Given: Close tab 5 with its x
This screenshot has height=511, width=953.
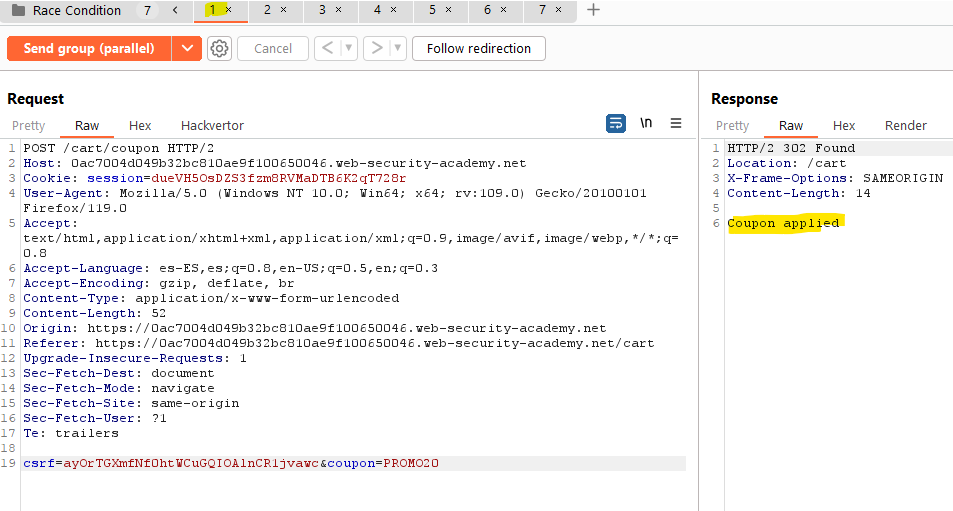Looking at the screenshot, I should [x=449, y=10].
